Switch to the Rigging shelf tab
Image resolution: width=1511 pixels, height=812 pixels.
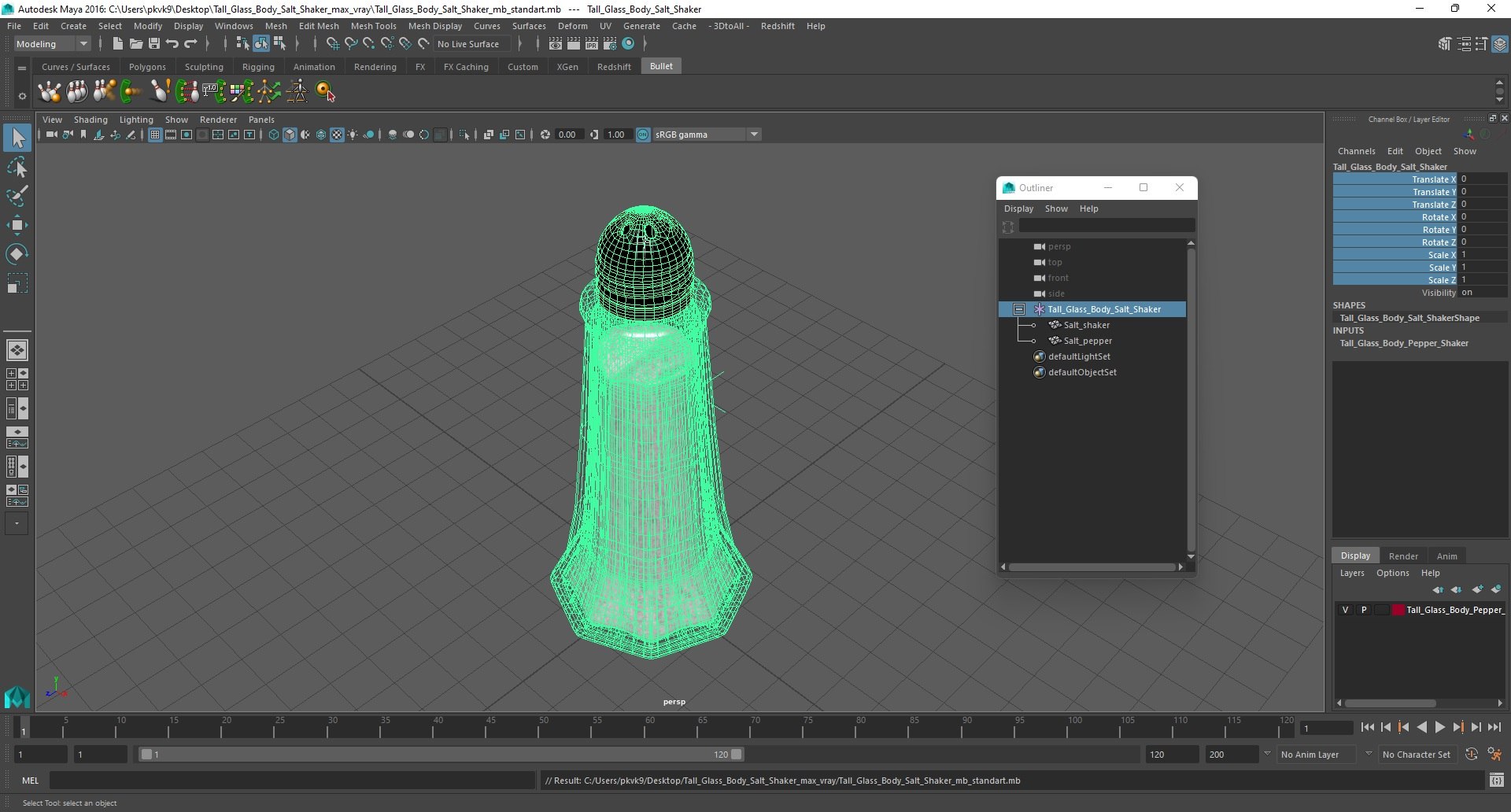pos(258,67)
